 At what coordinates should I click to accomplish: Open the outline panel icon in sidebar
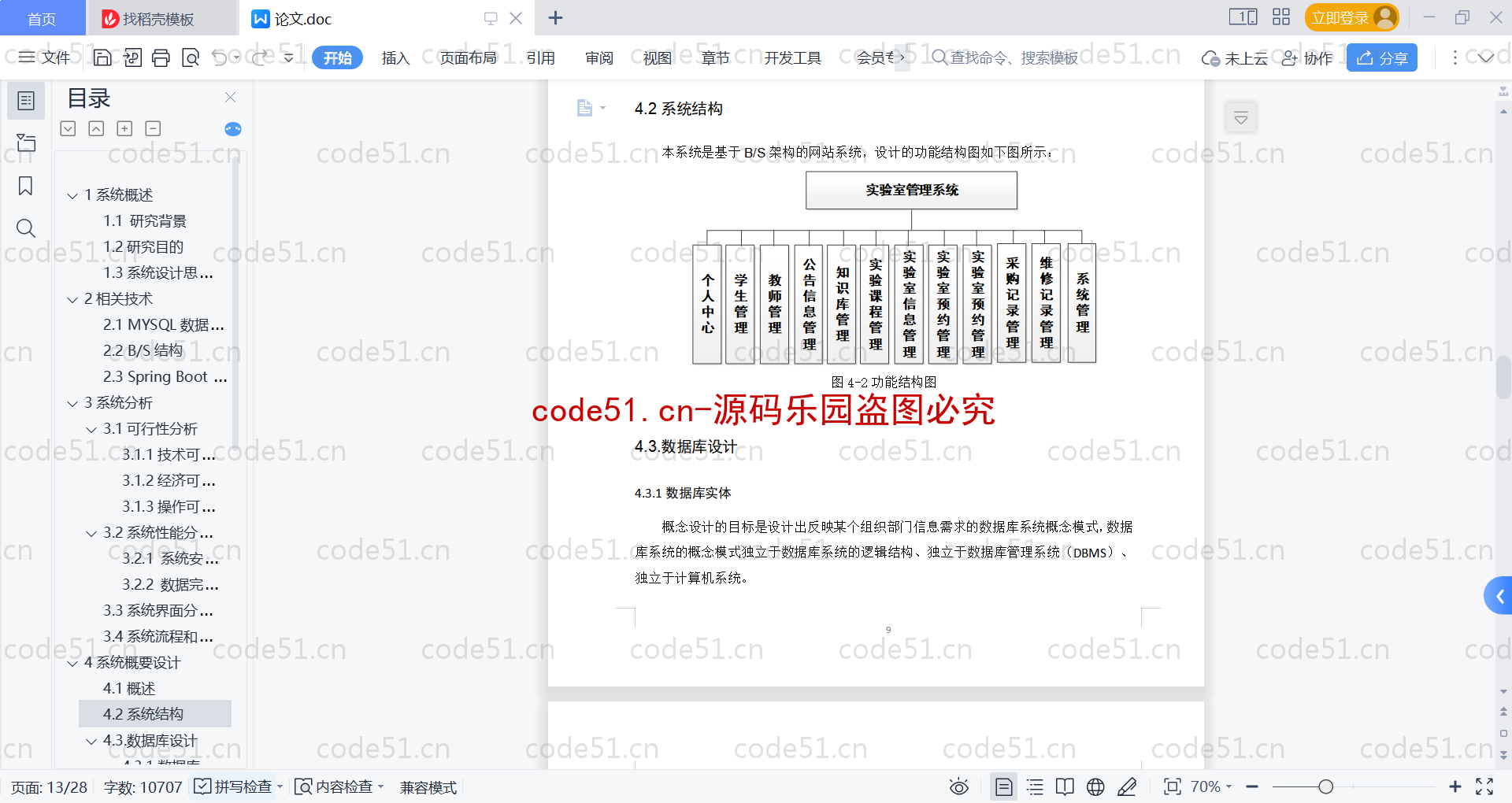pos(26,101)
